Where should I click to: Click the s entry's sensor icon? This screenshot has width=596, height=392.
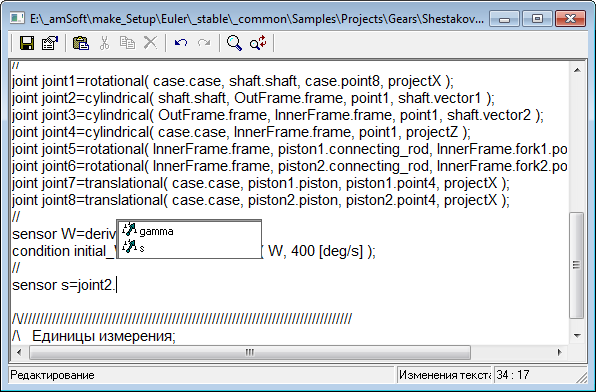(129, 247)
